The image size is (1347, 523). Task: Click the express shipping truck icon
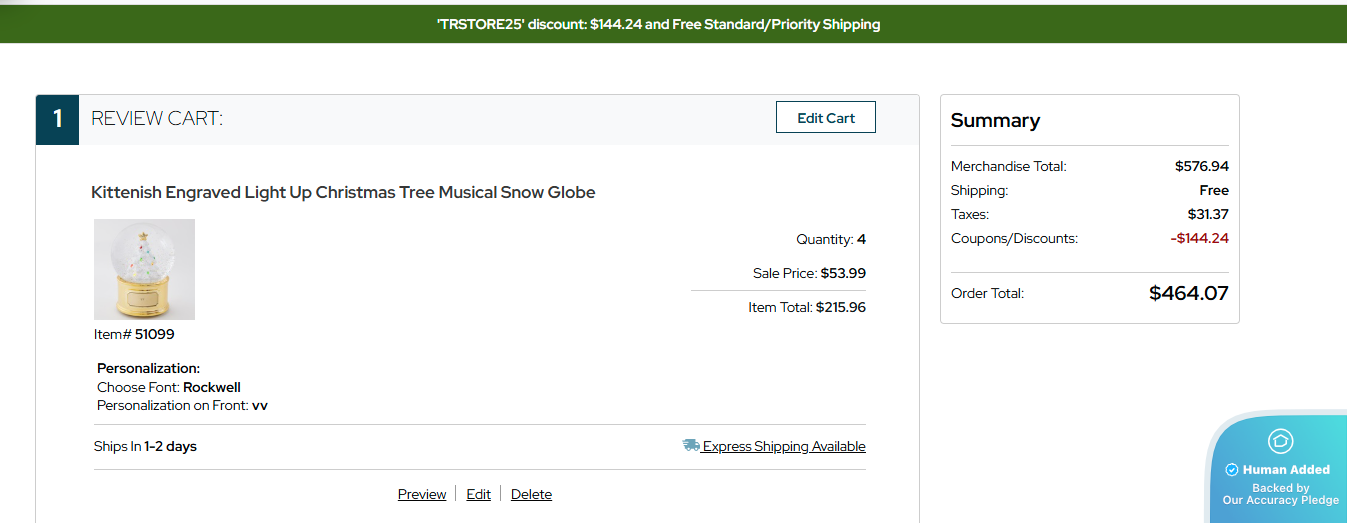pyautogui.click(x=690, y=446)
